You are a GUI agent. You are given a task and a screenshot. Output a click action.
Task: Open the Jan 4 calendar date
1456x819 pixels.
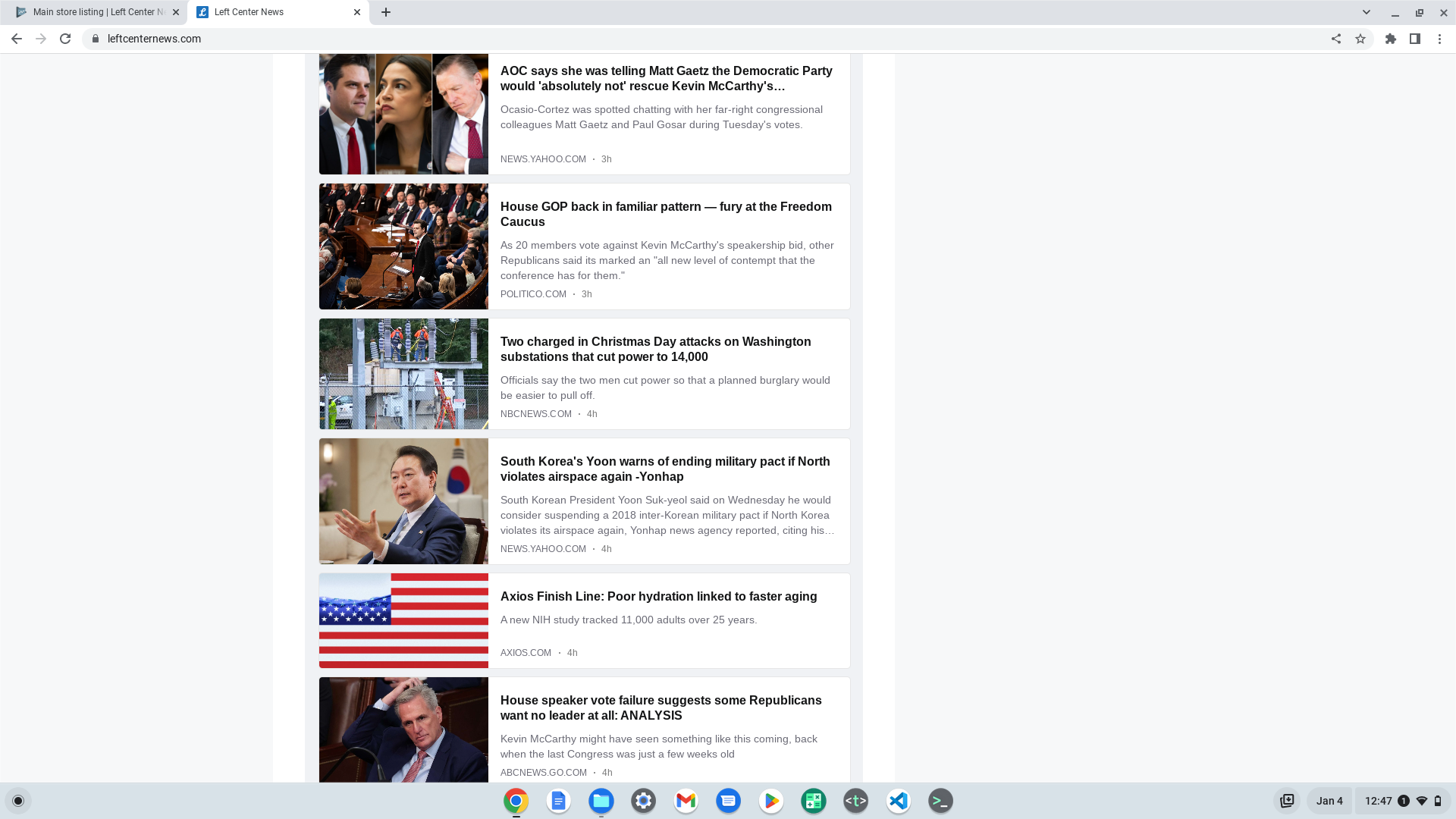click(1329, 801)
